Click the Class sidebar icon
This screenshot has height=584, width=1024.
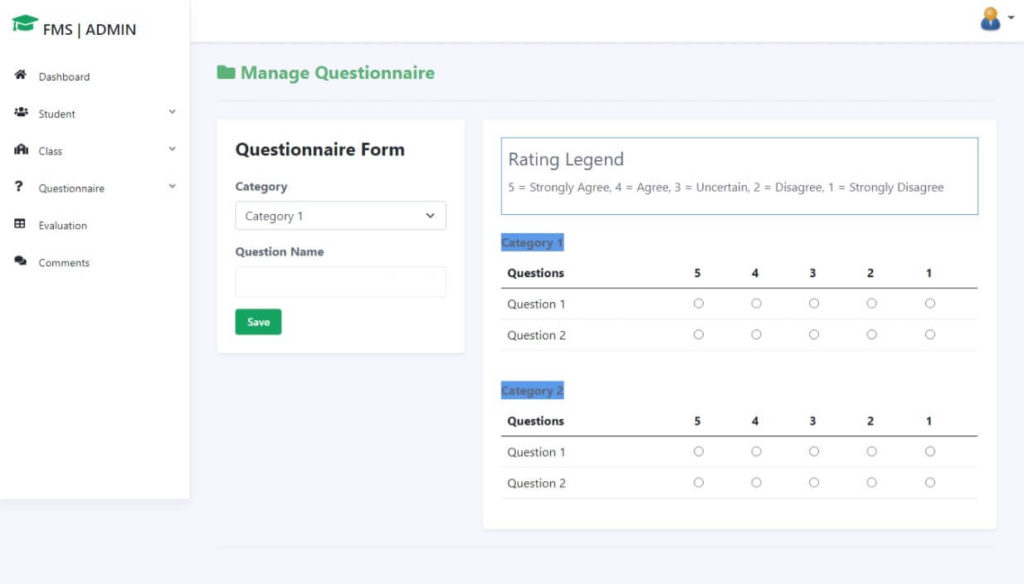(x=22, y=151)
